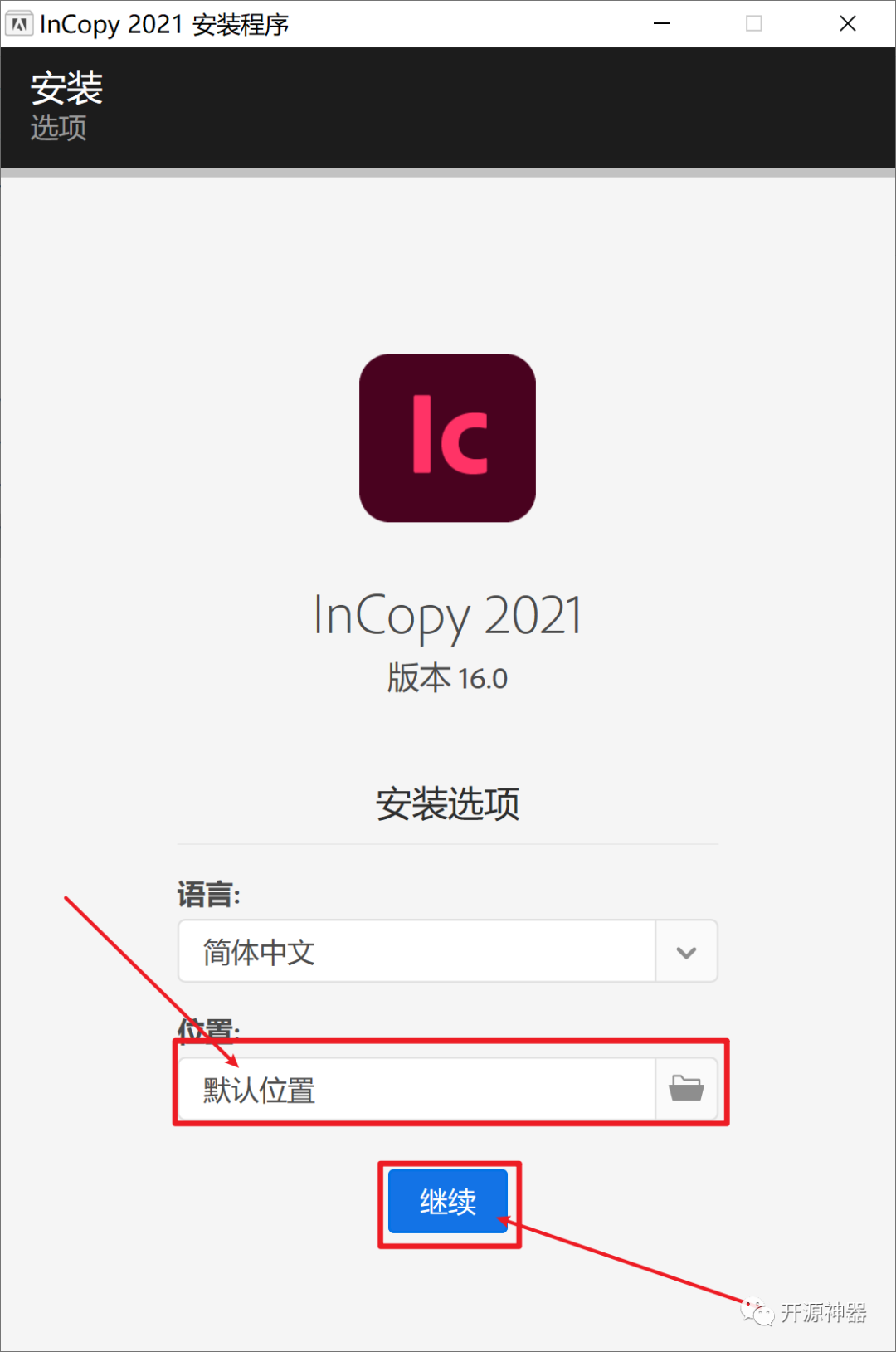Click the InCopy 2021 product name
This screenshot has height=1352, width=896.
448,616
